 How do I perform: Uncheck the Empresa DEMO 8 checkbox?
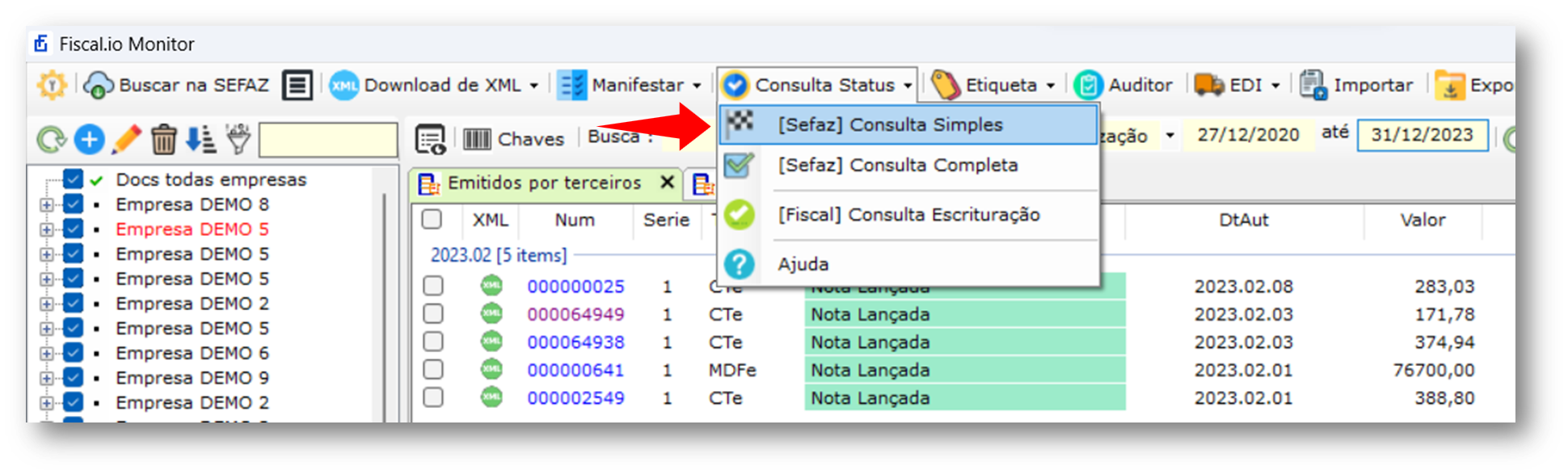coord(73,204)
